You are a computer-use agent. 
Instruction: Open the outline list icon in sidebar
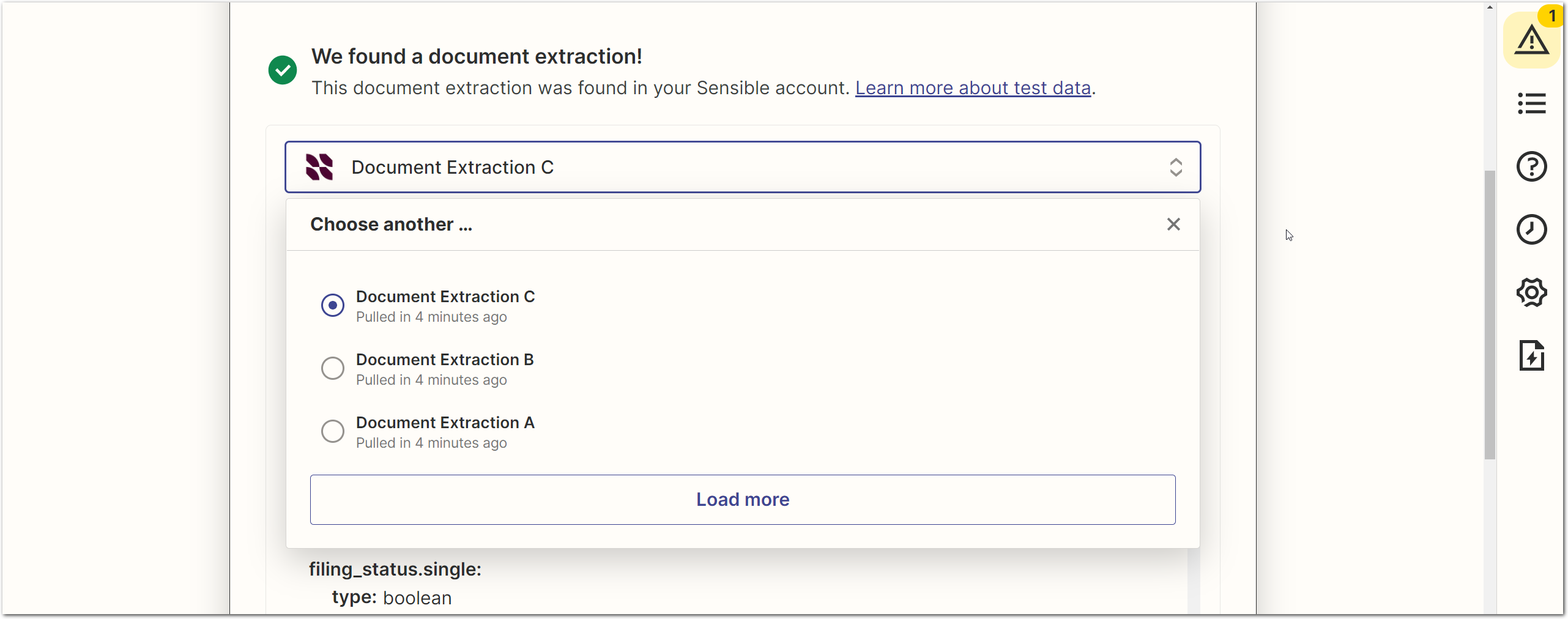tap(1531, 103)
